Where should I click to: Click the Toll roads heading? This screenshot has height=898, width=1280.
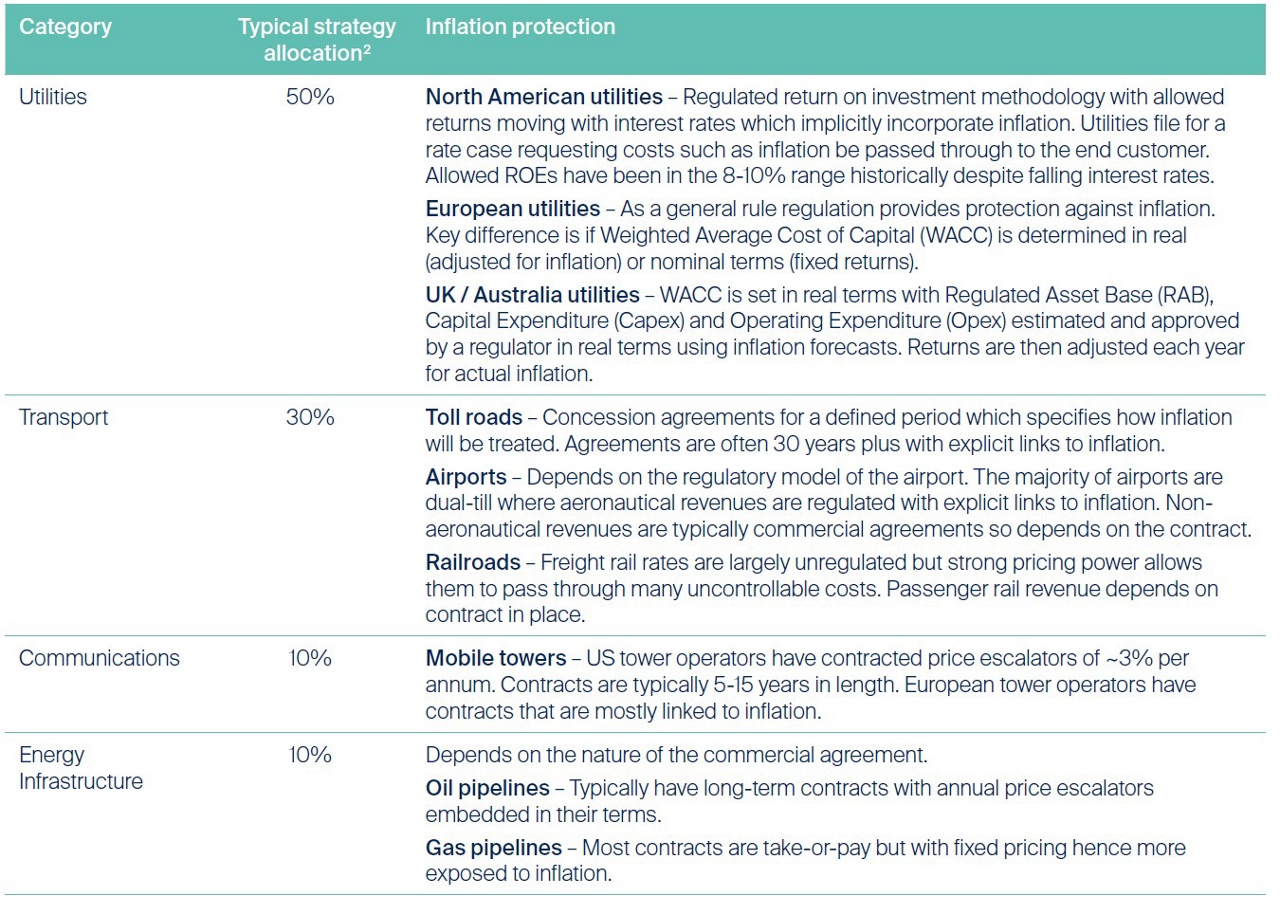474,417
